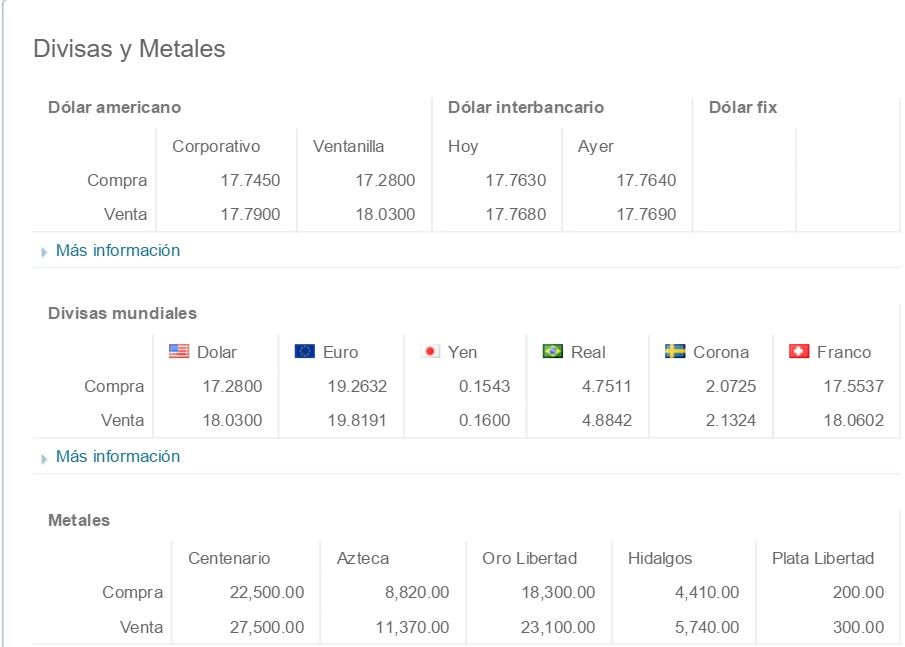Expand the Más información arrow under Divisas mundiales

point(44,457)
